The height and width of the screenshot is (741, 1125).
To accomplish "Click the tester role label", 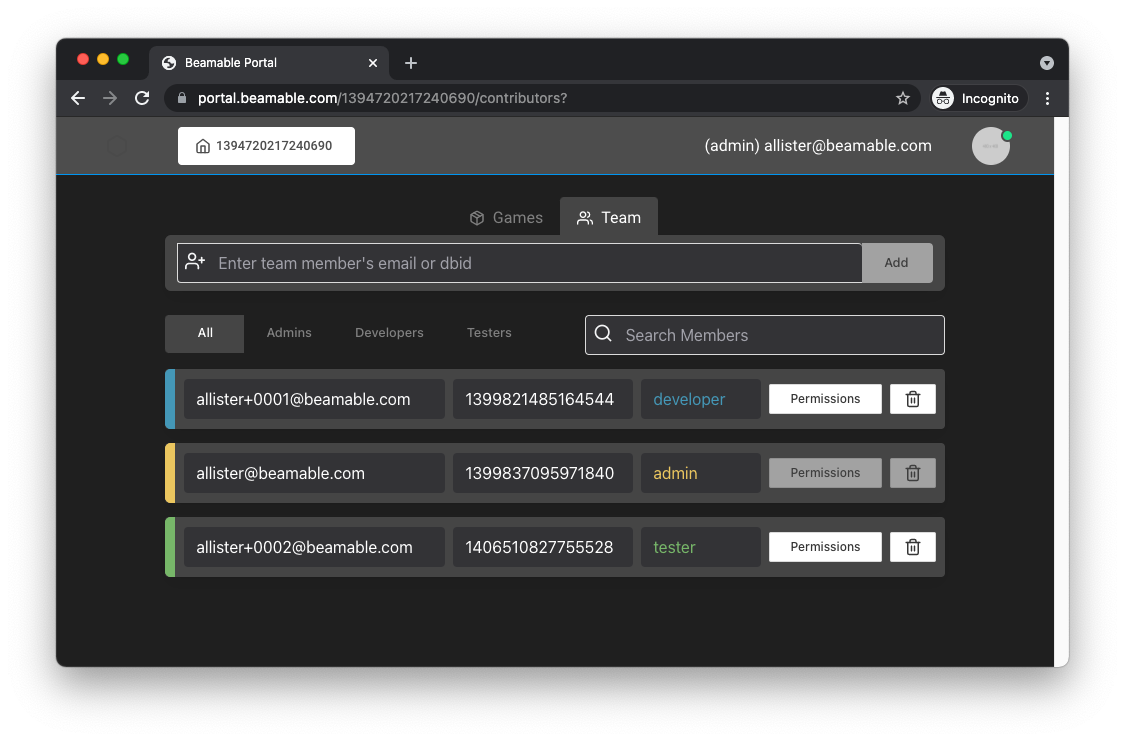I will coord(674,547).
